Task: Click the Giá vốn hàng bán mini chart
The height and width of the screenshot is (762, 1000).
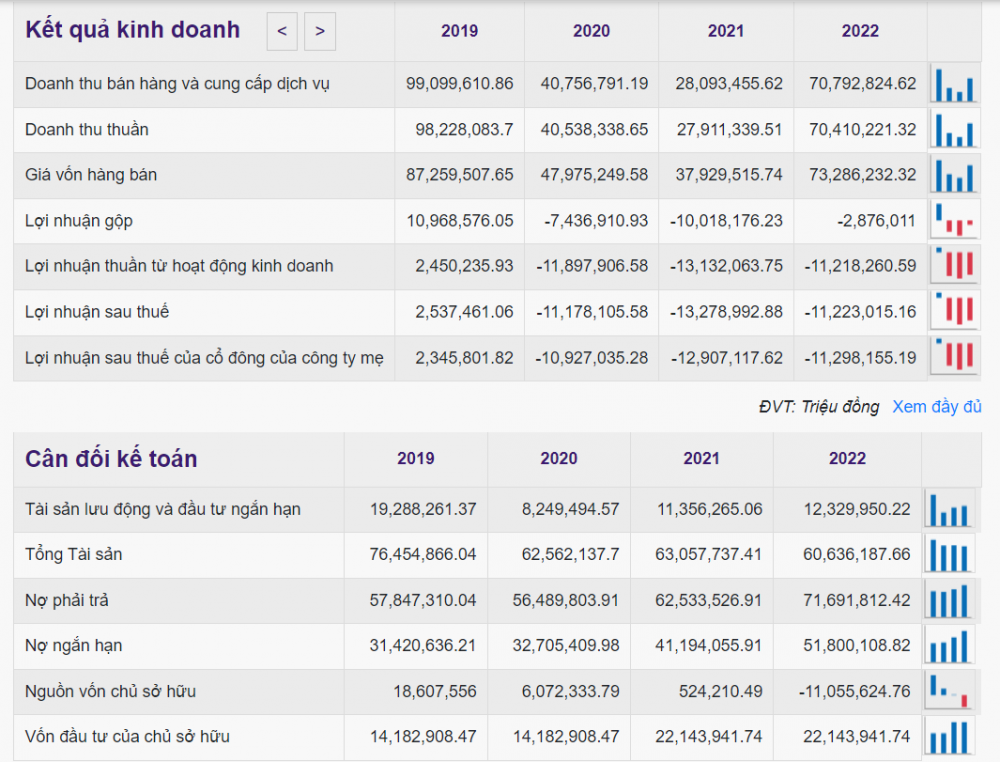Action: [x=954, y=175]
